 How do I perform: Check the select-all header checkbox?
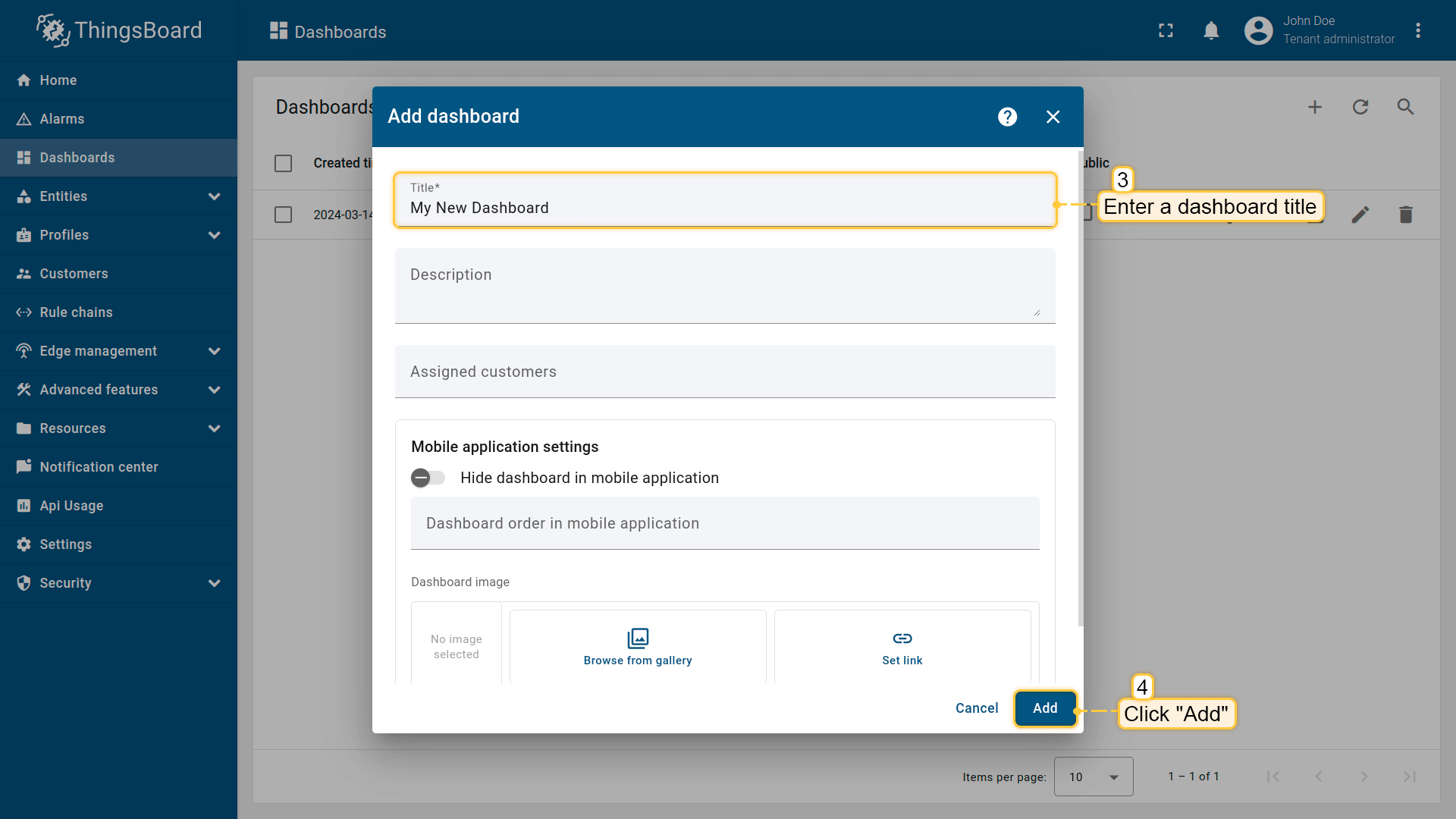pos(283,163)
